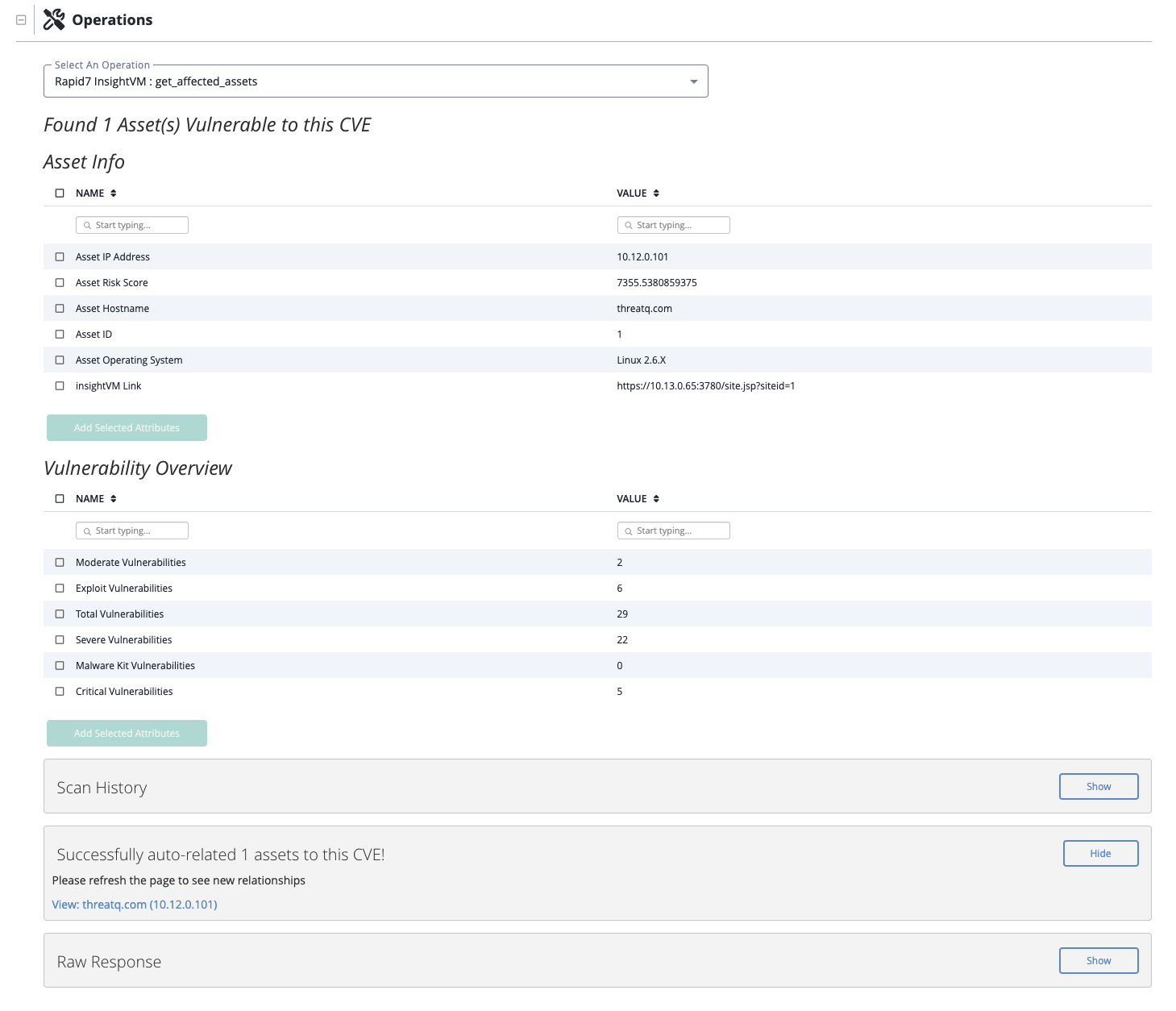Check the Asset ID row
Viewport: 1176px width, 1011px height.
(x=60, y=335)
